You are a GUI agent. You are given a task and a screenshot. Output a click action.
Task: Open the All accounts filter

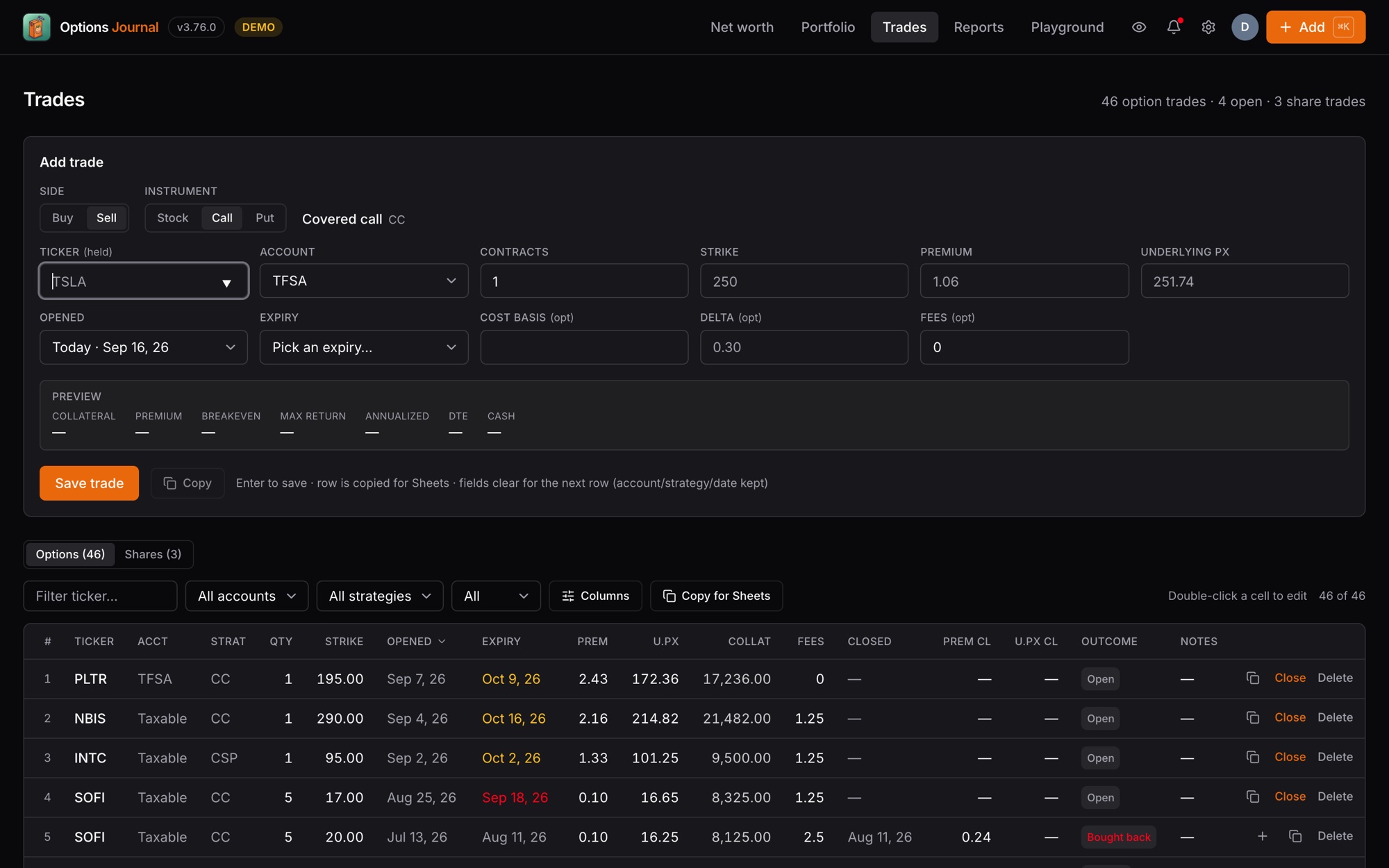coord(247,596)
